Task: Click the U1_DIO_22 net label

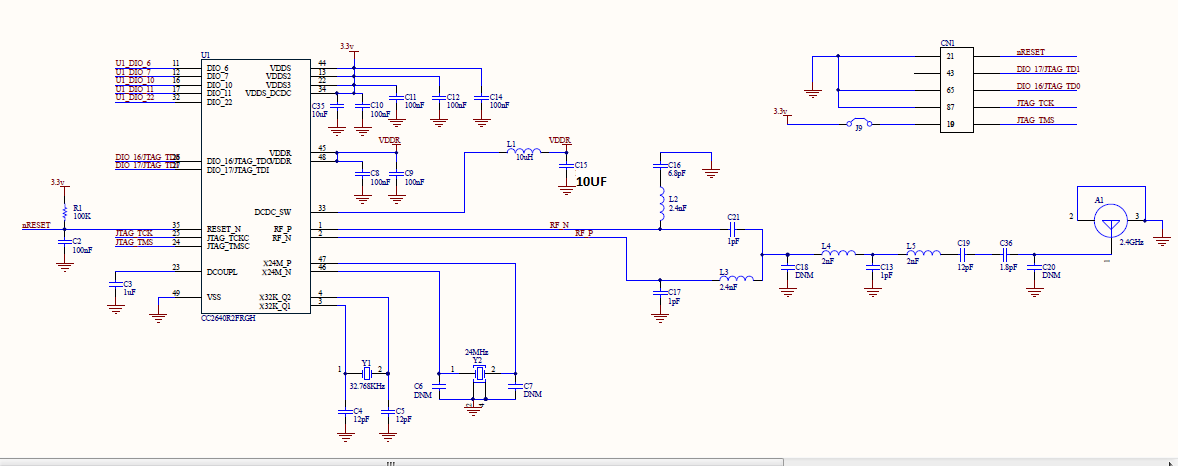Action: coord(135,97)
